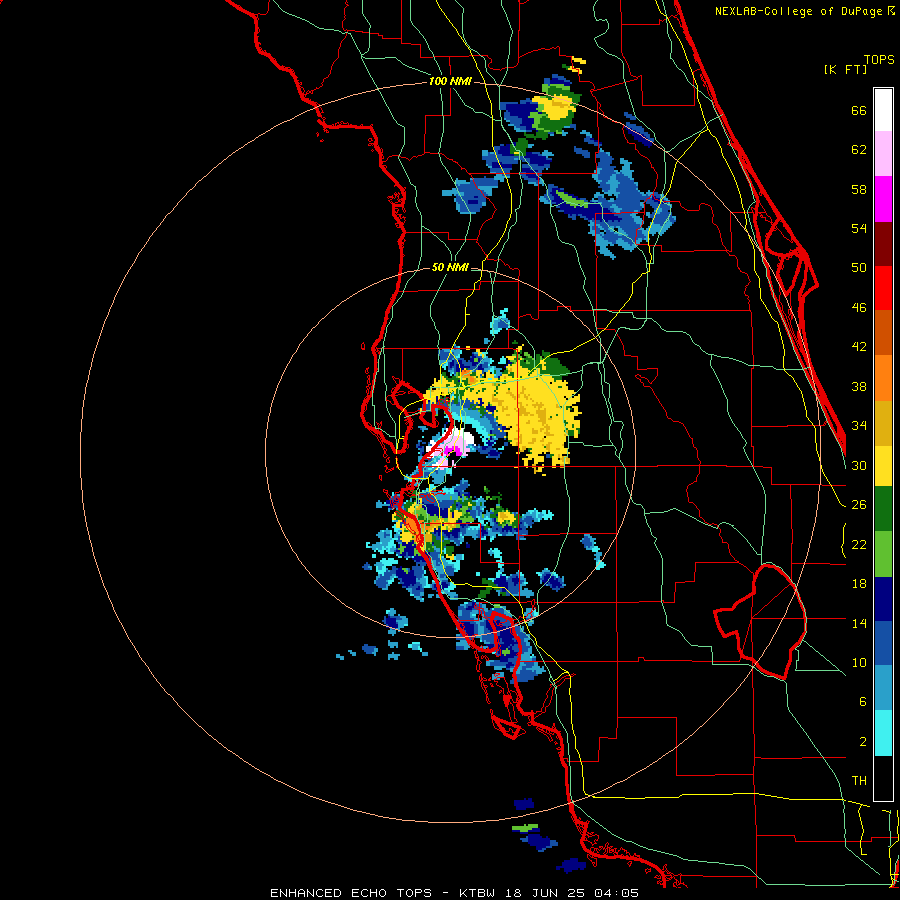Click the TH threshold legend label
The height and width of the screenshot is (900, 900).
859,781
